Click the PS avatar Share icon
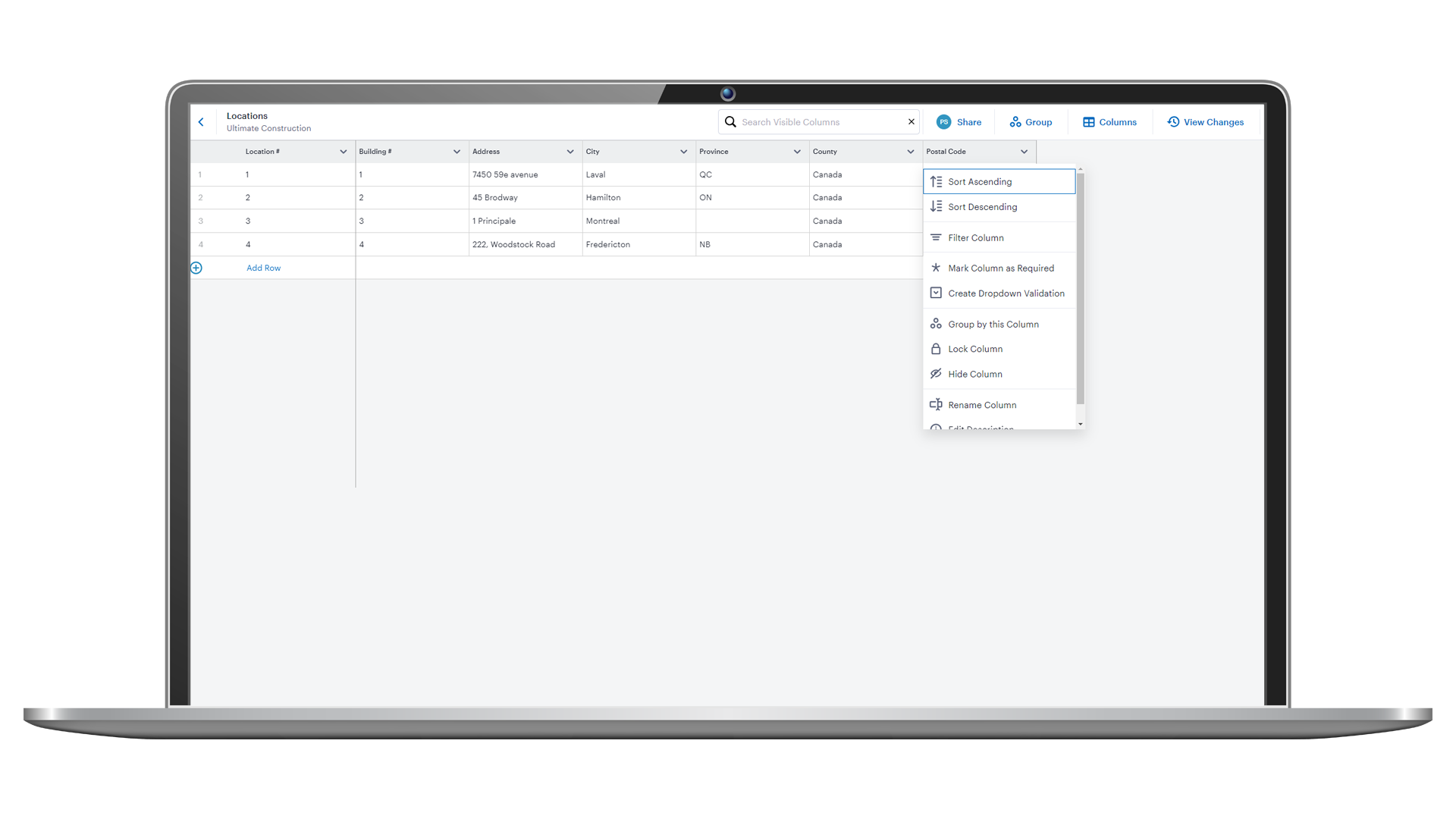 943,122
